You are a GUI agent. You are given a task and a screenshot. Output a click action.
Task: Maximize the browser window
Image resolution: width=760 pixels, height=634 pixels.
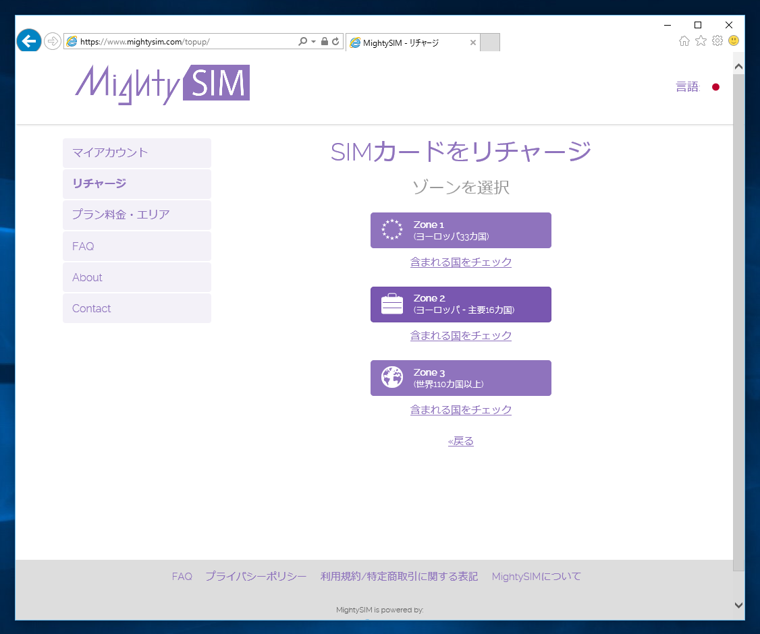[698, 25]
